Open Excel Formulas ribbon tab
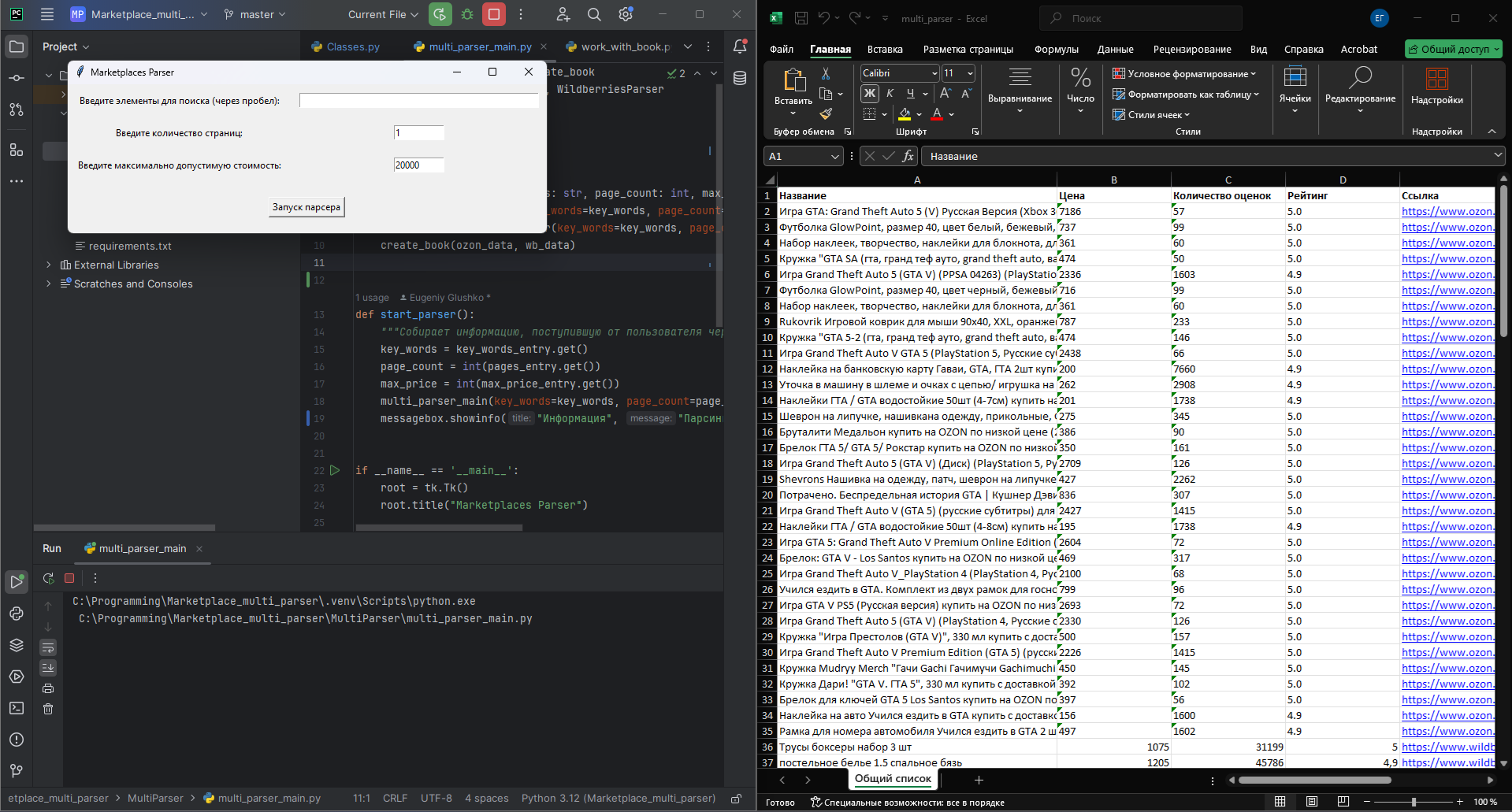The height and width of the screenshot is (812, 1512). [1056, 49]
